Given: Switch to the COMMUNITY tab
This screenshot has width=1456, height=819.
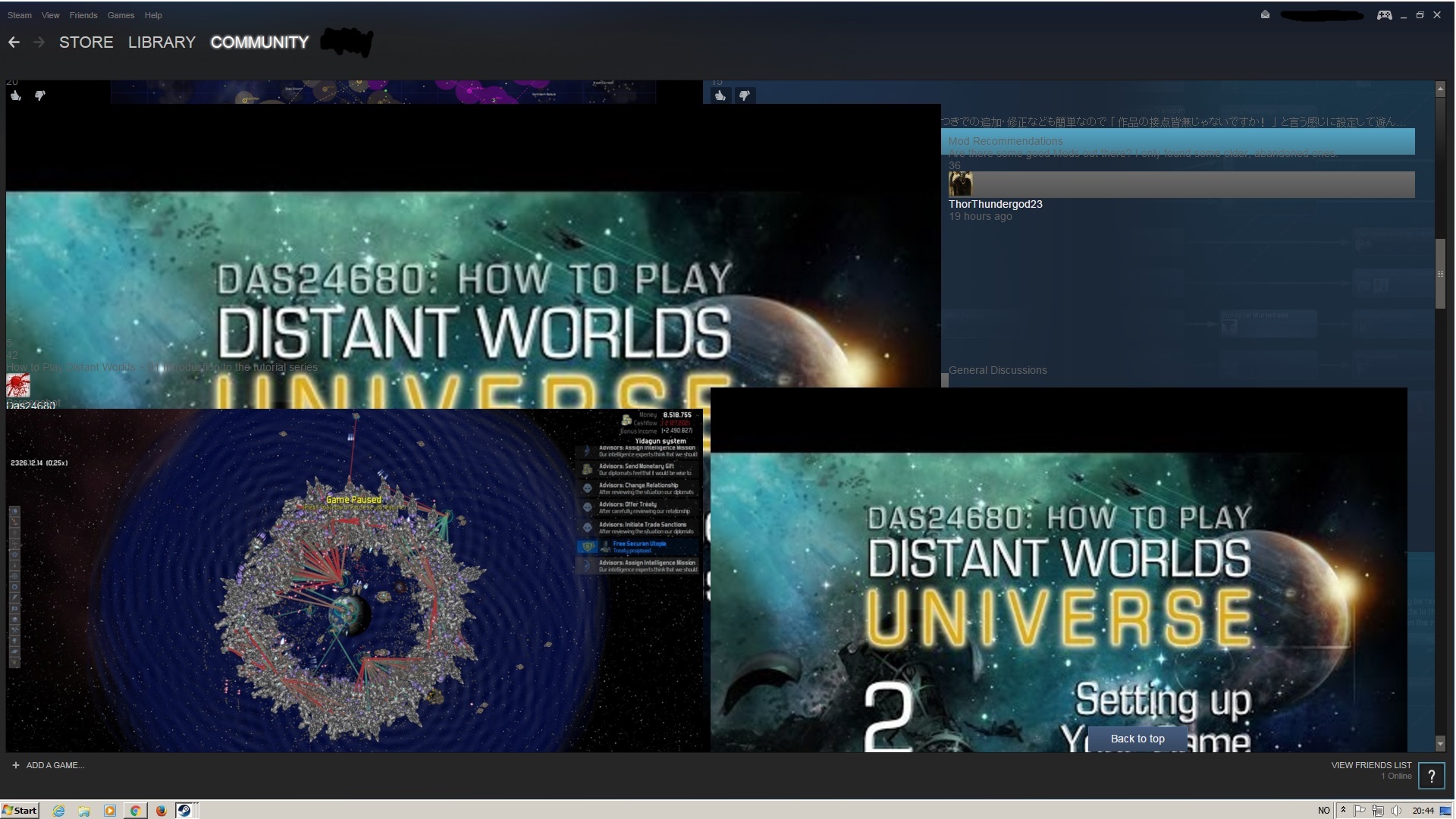Looking at the screenshot, I should tap(259, 42).
